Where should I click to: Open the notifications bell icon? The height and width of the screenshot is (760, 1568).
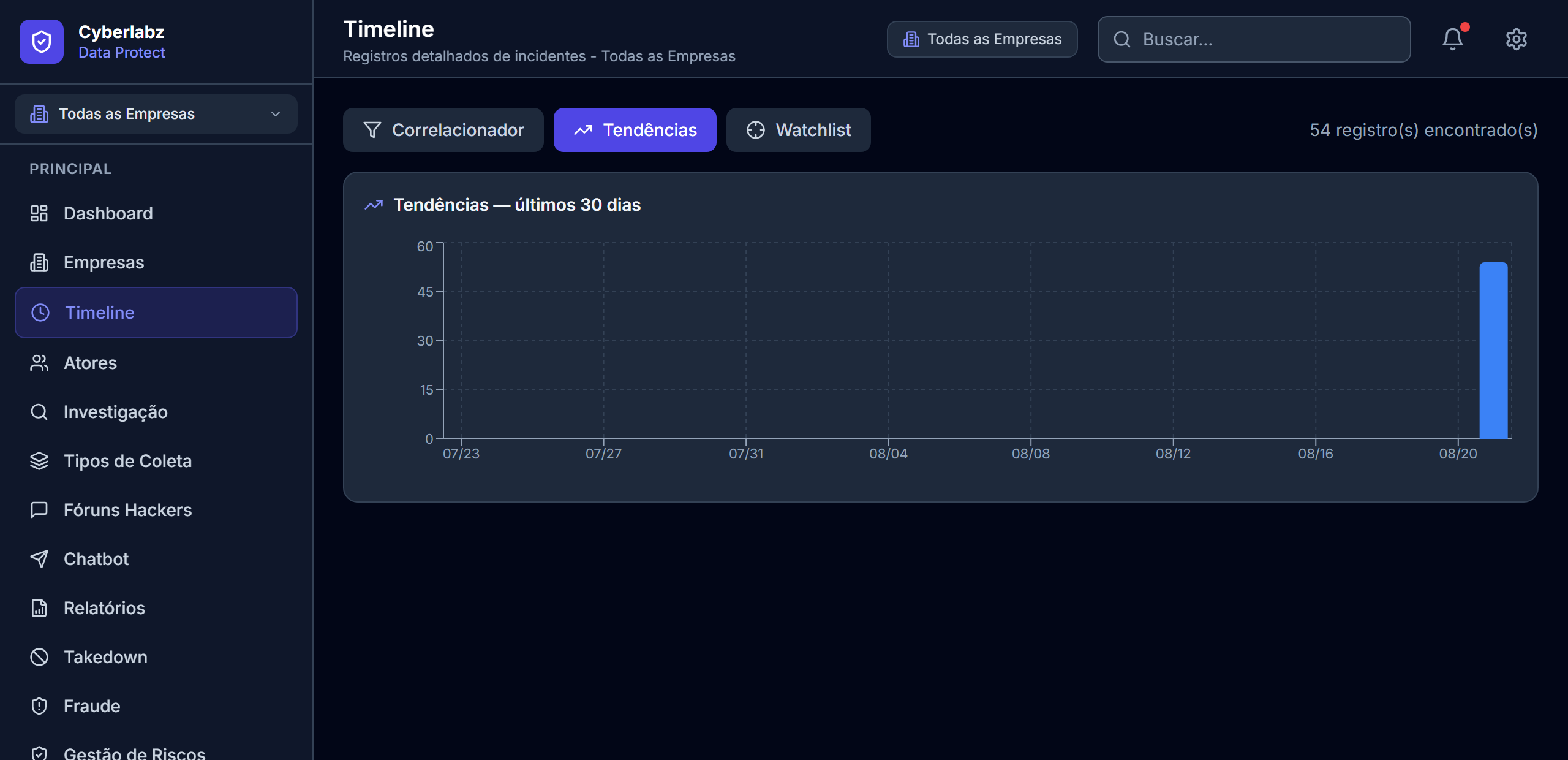[x=1452, y=39]
